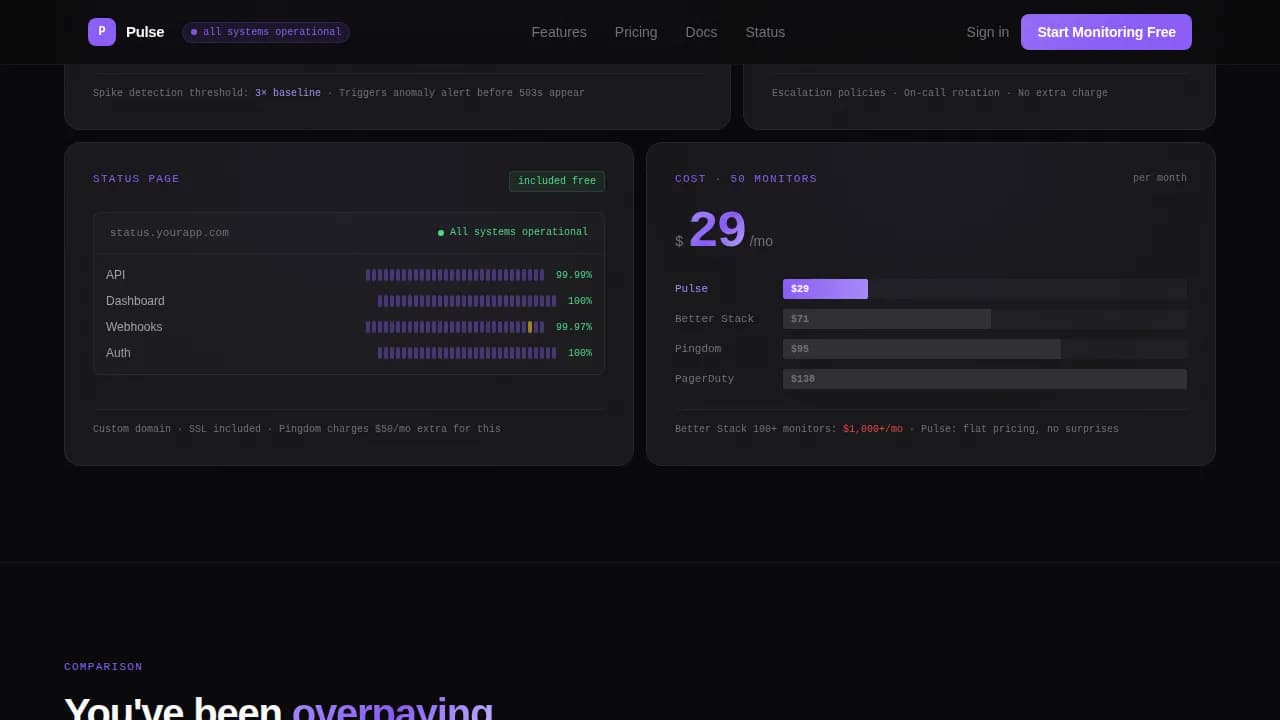Viewport: 1280px width, 720px height.
Task: Select the API uptime sparkline
Action: (455, 274)
